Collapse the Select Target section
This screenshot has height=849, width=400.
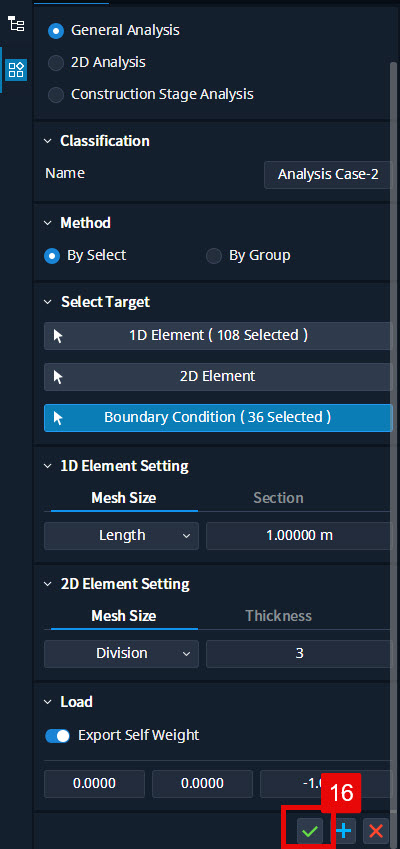(x=49, y=302)
